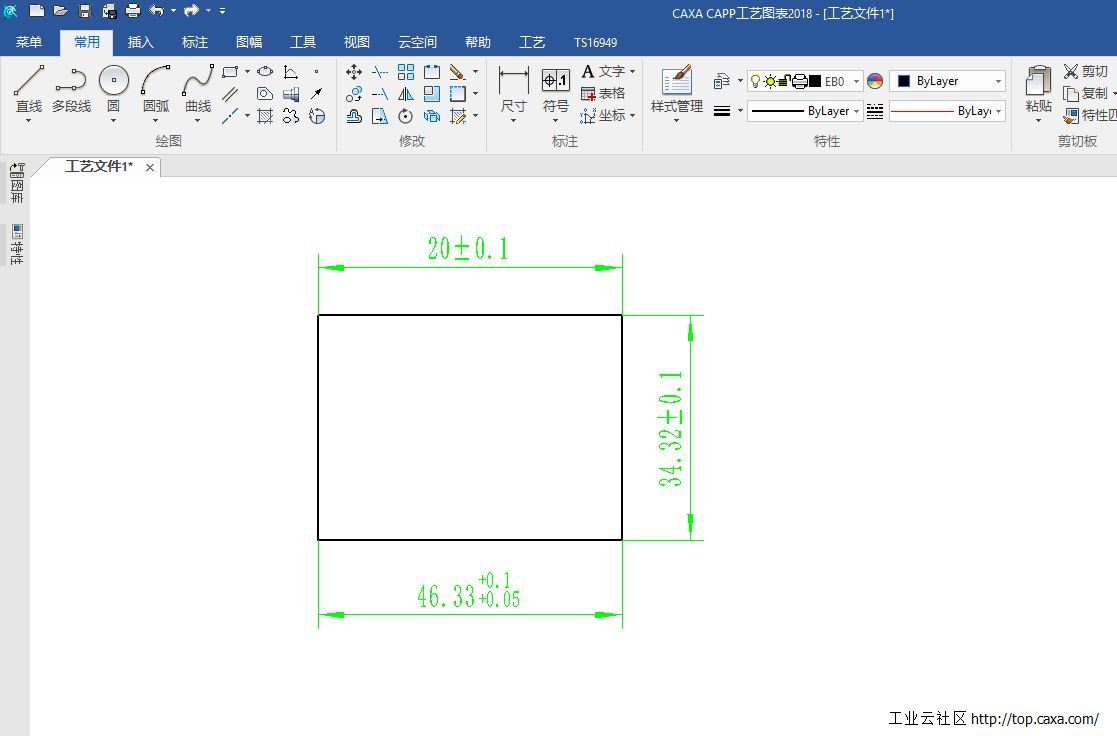Click the 尺寸 dimension tool
This screenshot has height=736, width=1117.
point(513,88)
